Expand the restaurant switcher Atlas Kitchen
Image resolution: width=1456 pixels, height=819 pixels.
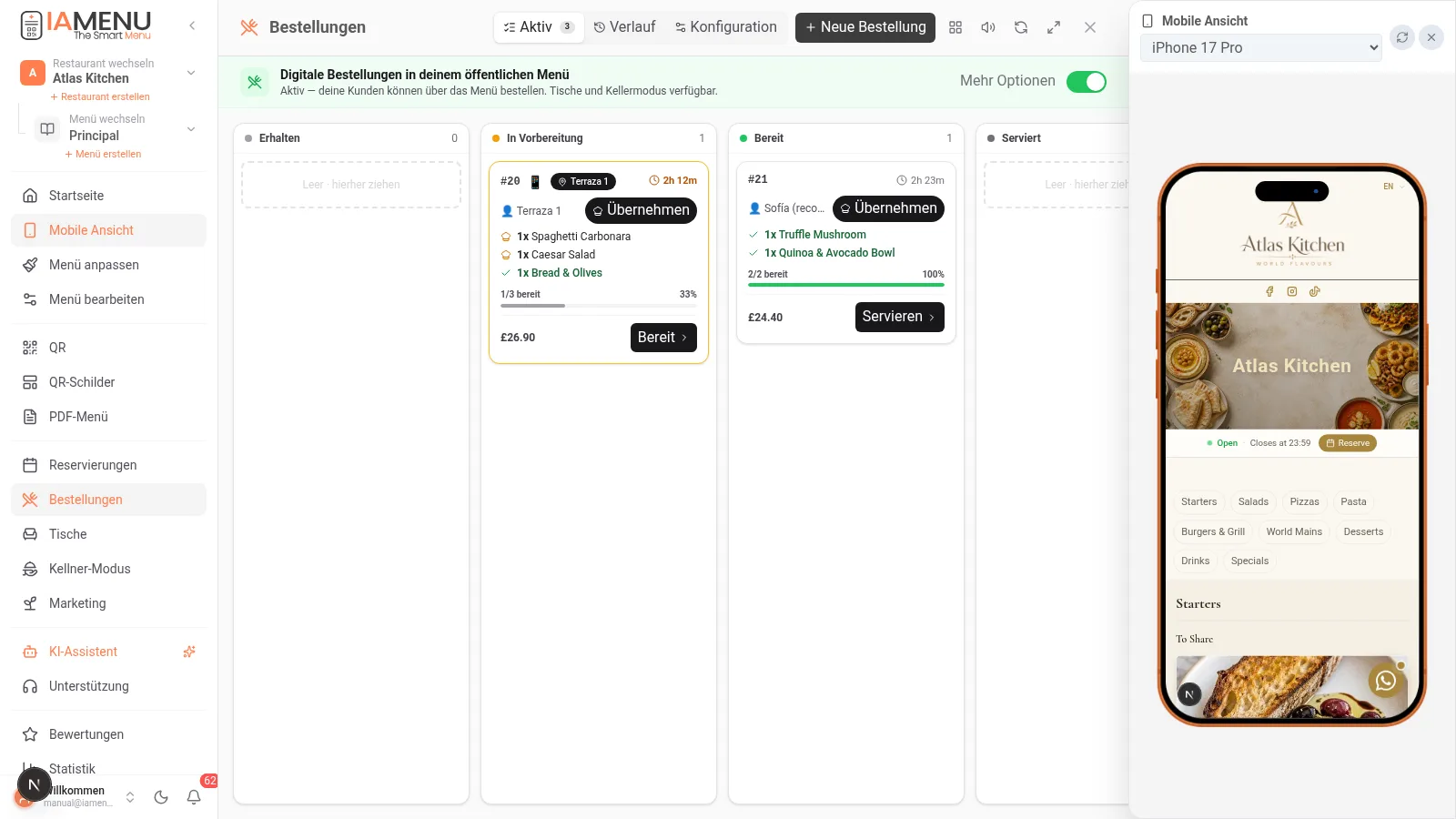tap(109, 71)
